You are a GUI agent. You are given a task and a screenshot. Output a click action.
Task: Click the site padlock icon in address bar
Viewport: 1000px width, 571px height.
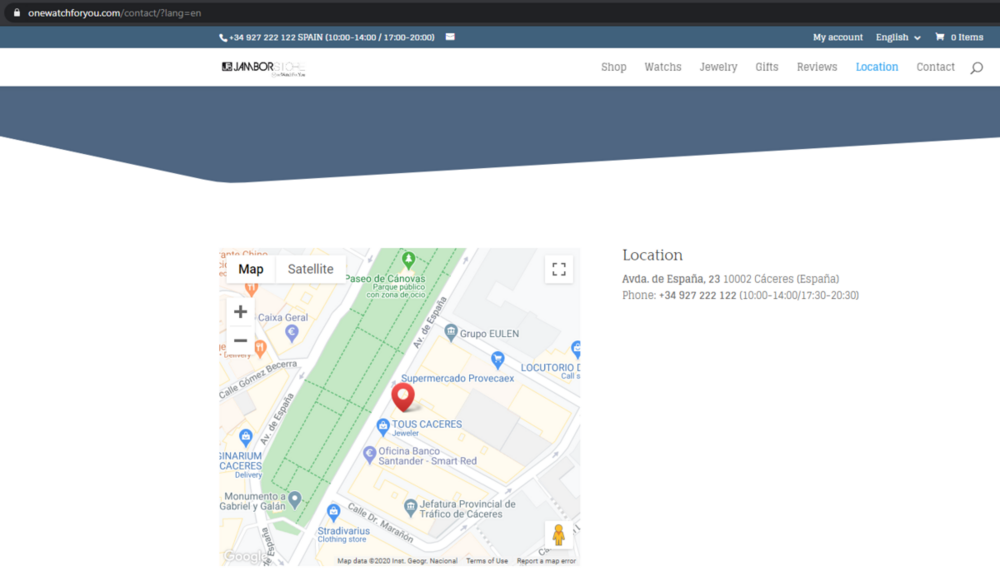[x=16, y=12]
